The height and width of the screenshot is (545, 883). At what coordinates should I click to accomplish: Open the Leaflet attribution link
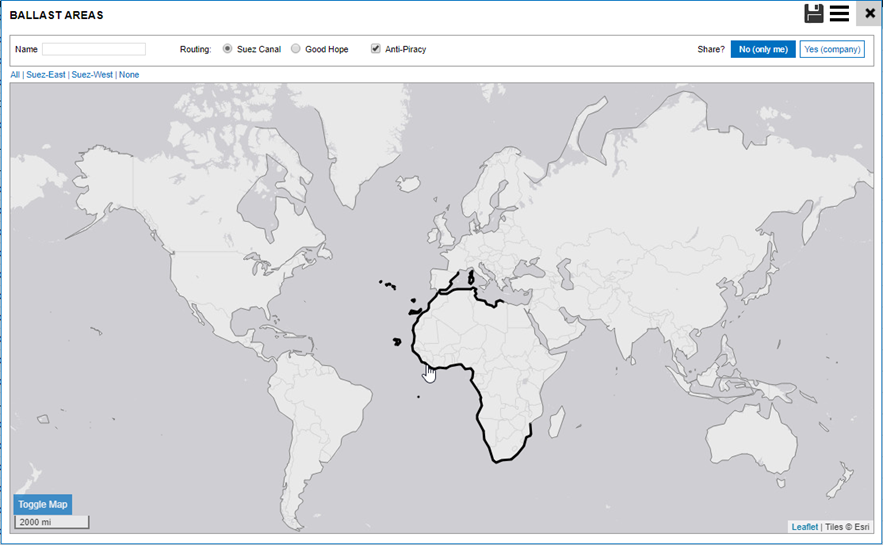[x=804, y=527]
